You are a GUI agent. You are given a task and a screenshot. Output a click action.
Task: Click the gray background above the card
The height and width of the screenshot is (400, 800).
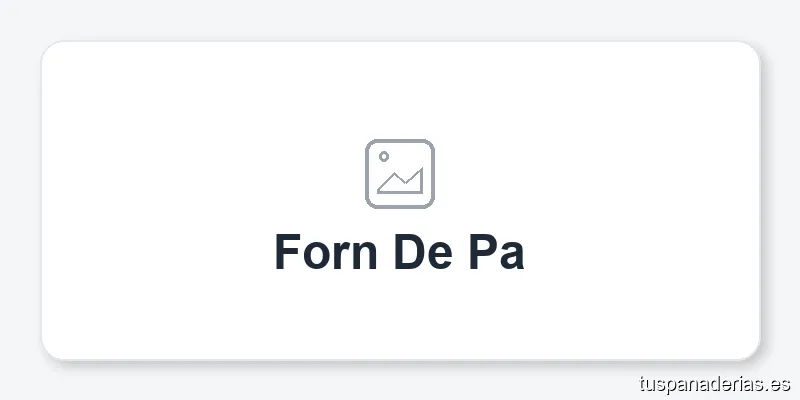click(399, 20)
